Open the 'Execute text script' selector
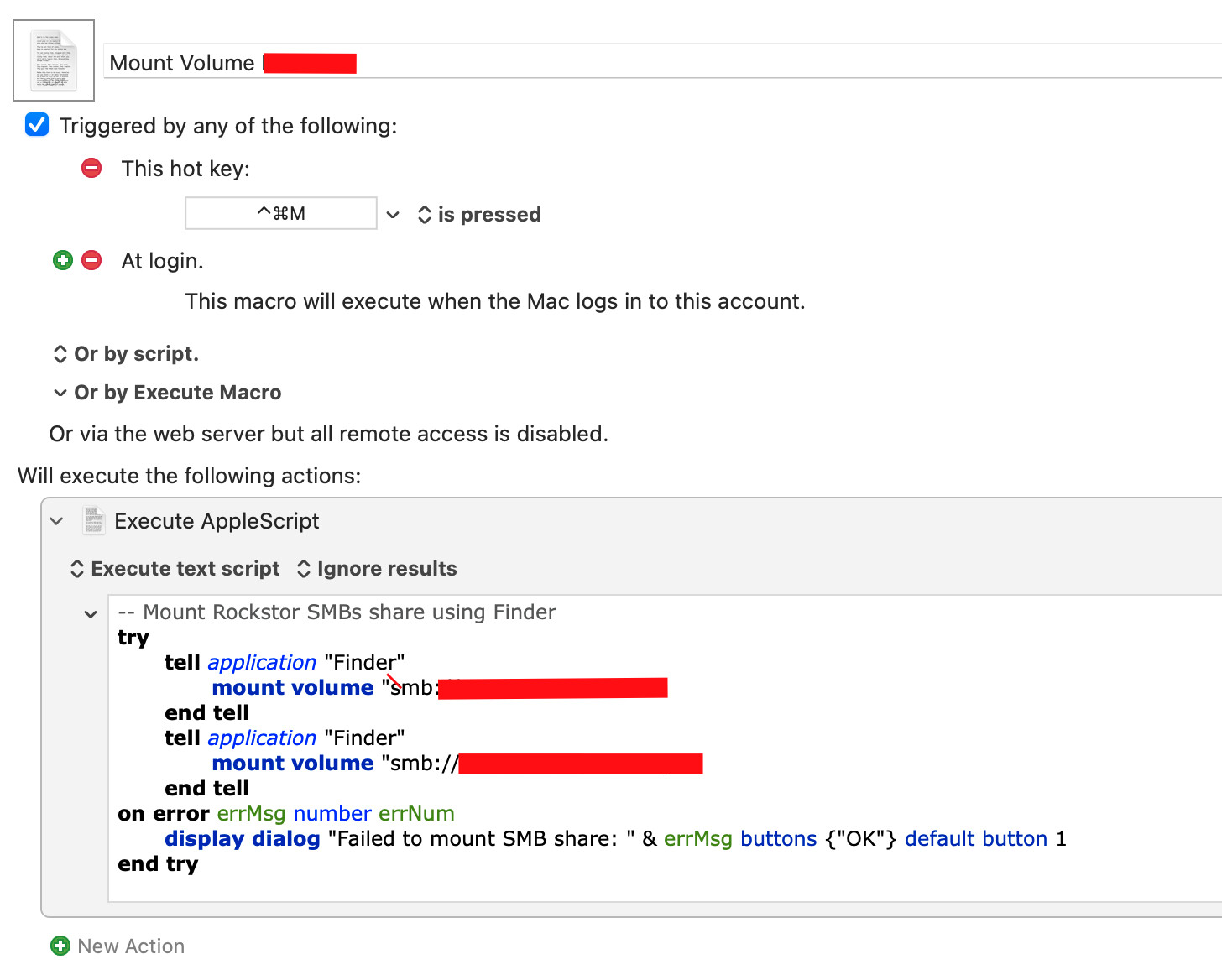 click(x=175, y=569)
